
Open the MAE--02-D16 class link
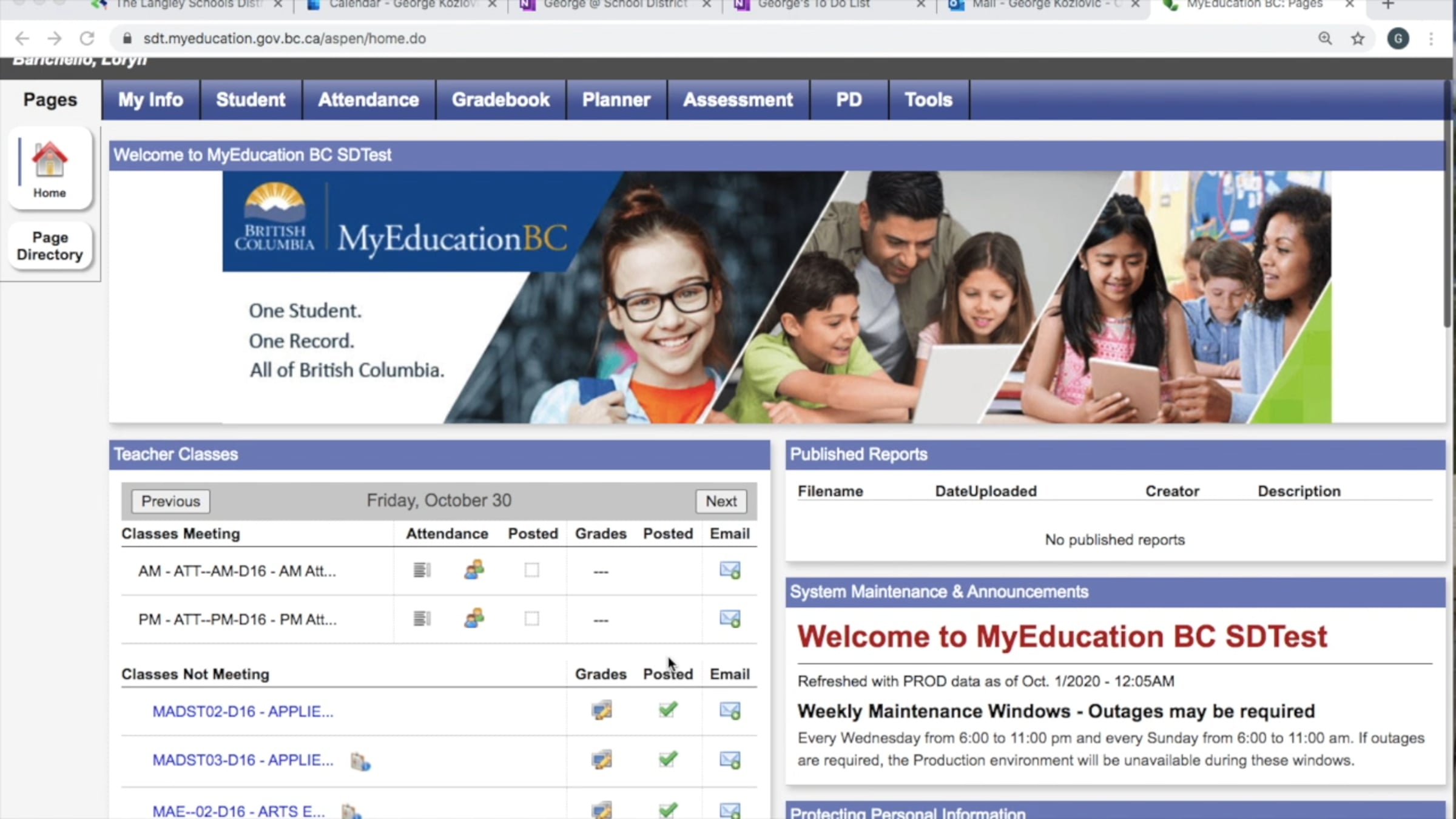[238, 811]
